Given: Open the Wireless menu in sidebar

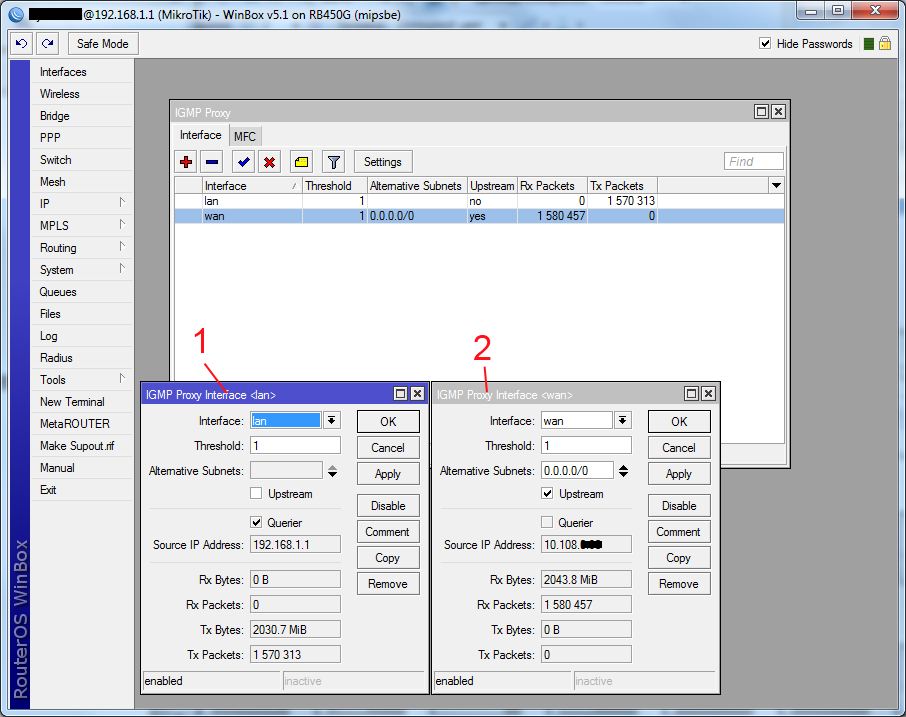Looking at the screenshot, I should tap(60, 94).
